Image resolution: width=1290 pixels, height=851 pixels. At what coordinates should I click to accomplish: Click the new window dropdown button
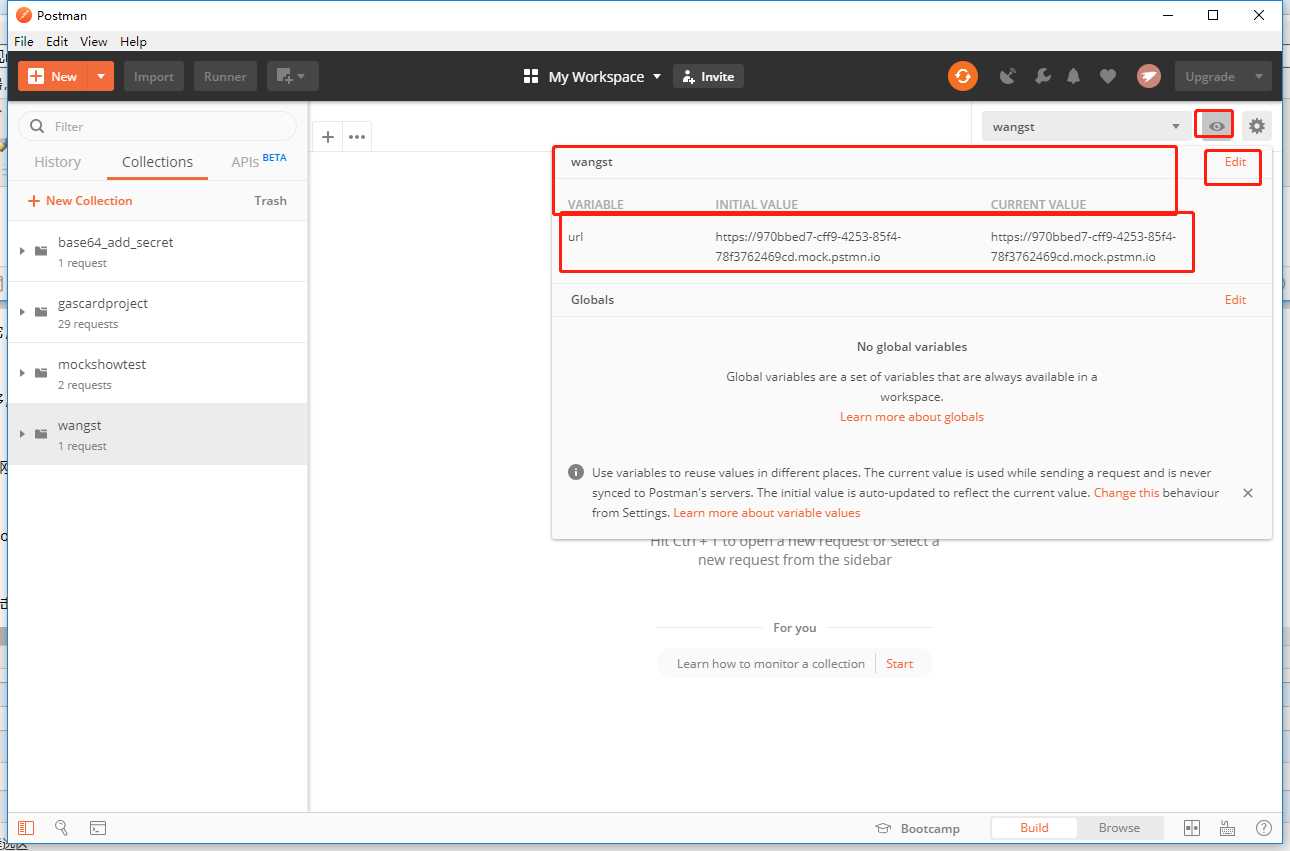(x=292, y=76)
